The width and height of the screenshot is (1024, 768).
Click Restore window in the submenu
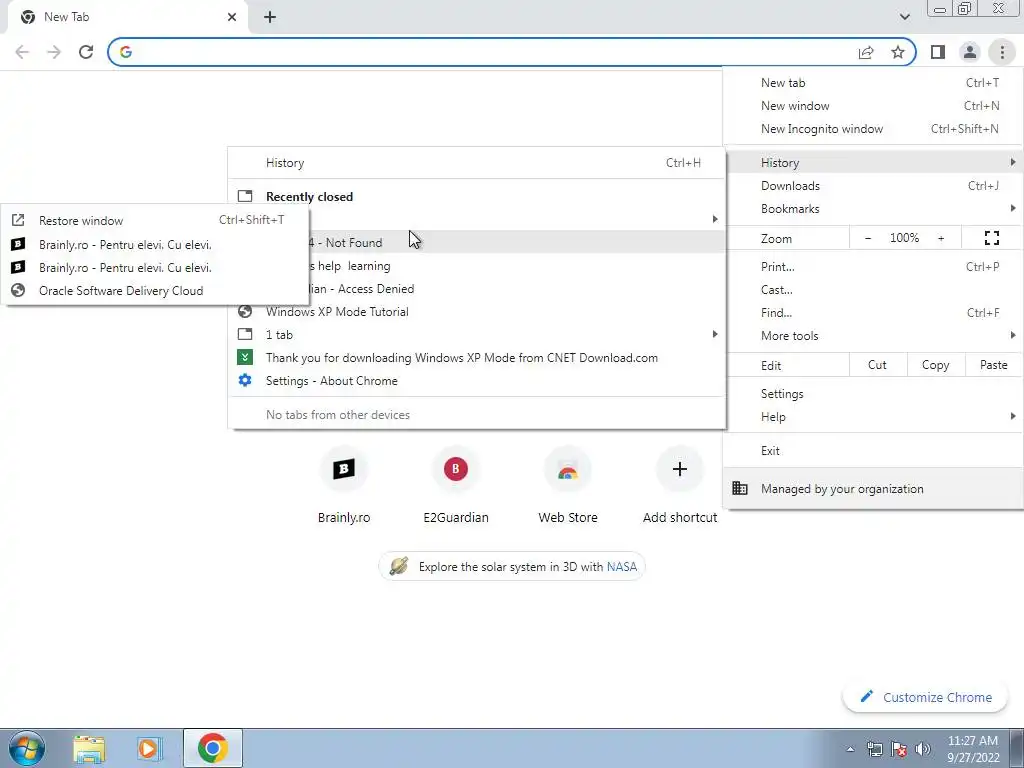click(155, 220)
